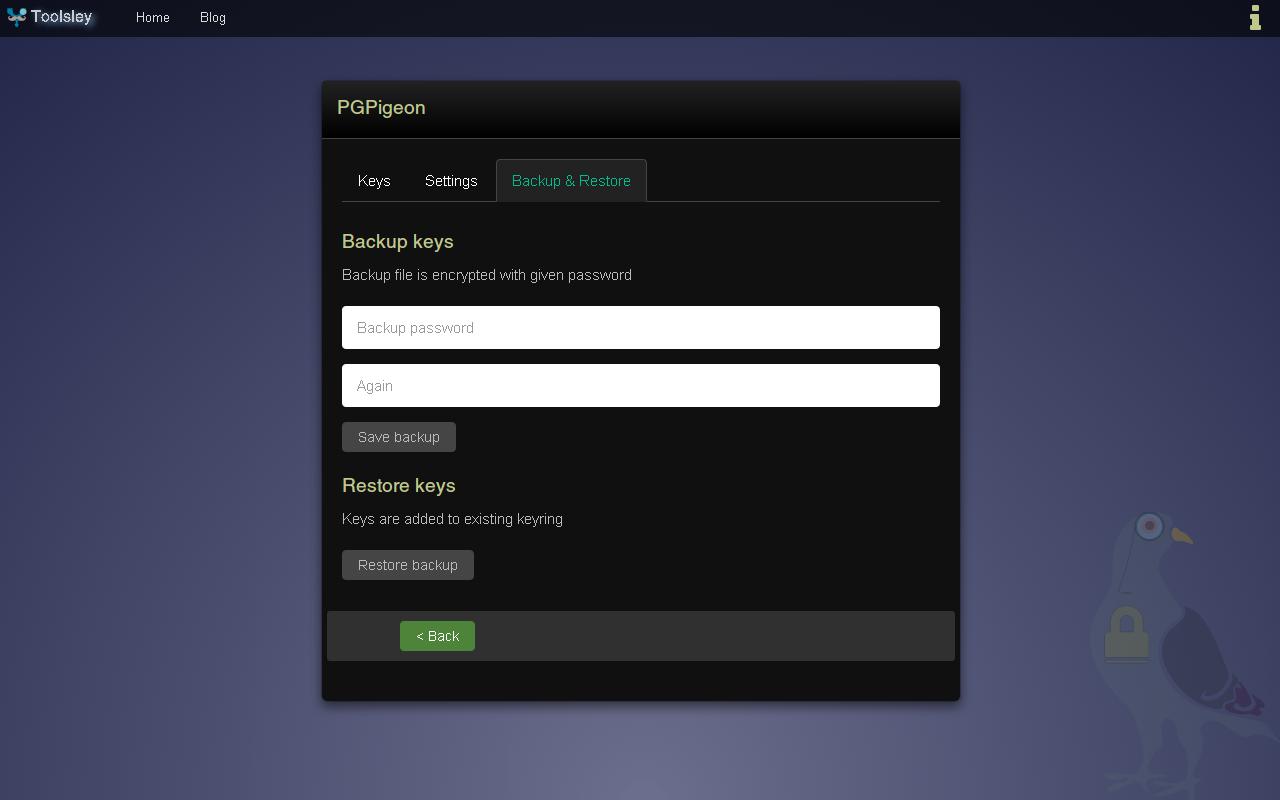
Task: Click the Backup keys heading
Action: pos(398,242)
